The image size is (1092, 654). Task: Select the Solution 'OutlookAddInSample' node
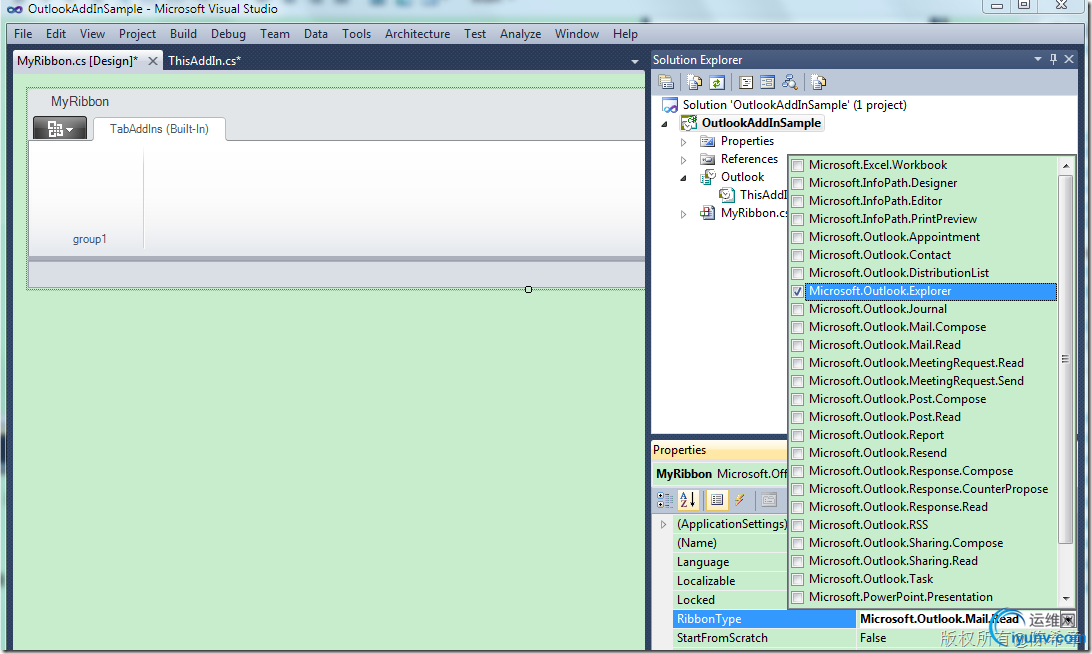(x=794, y=105)
